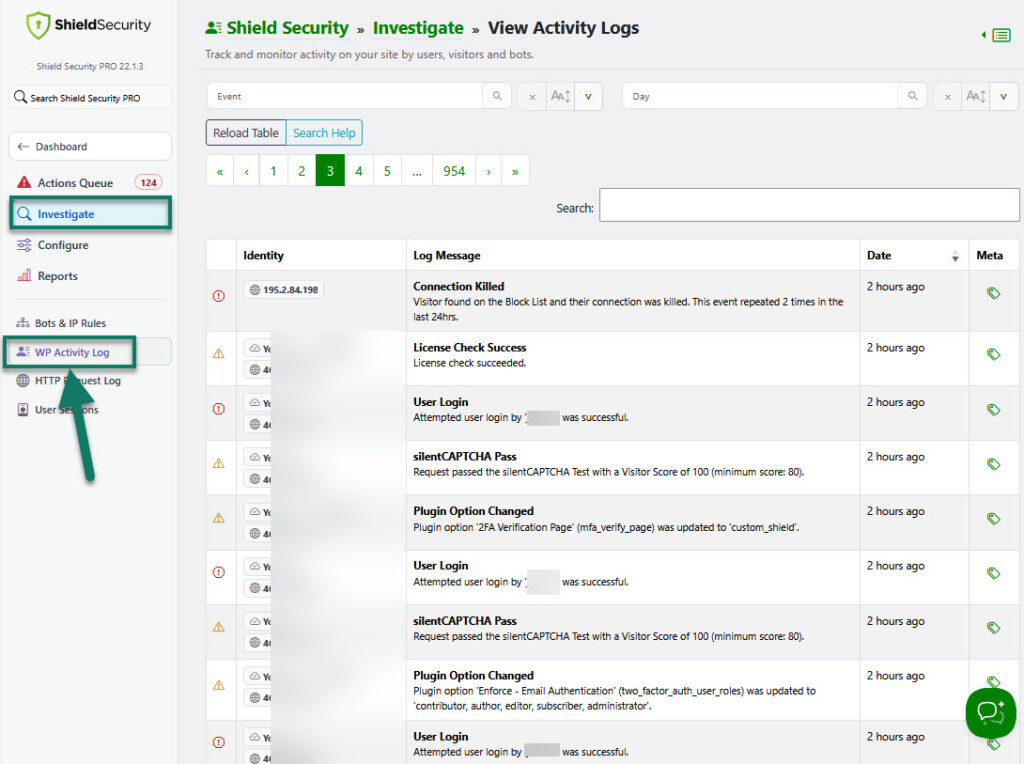Open the Event filter options dropdown
This screenshot has width=1024, height=764.
coord(588,97)
